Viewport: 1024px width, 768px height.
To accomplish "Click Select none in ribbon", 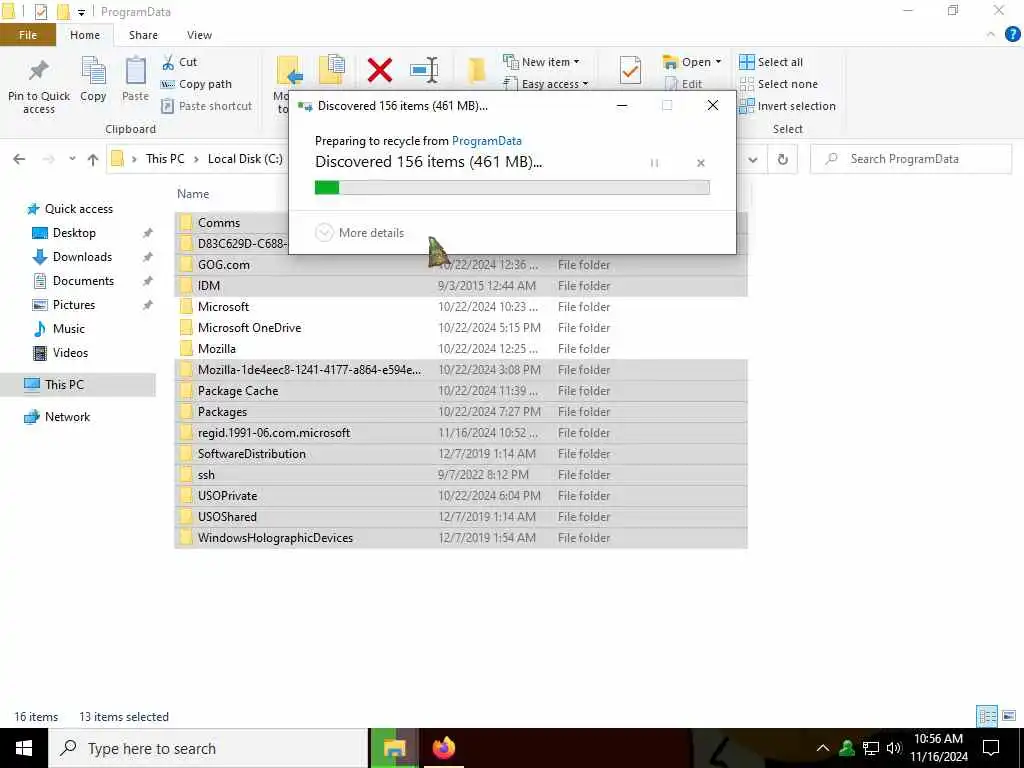I will point(778,84).
